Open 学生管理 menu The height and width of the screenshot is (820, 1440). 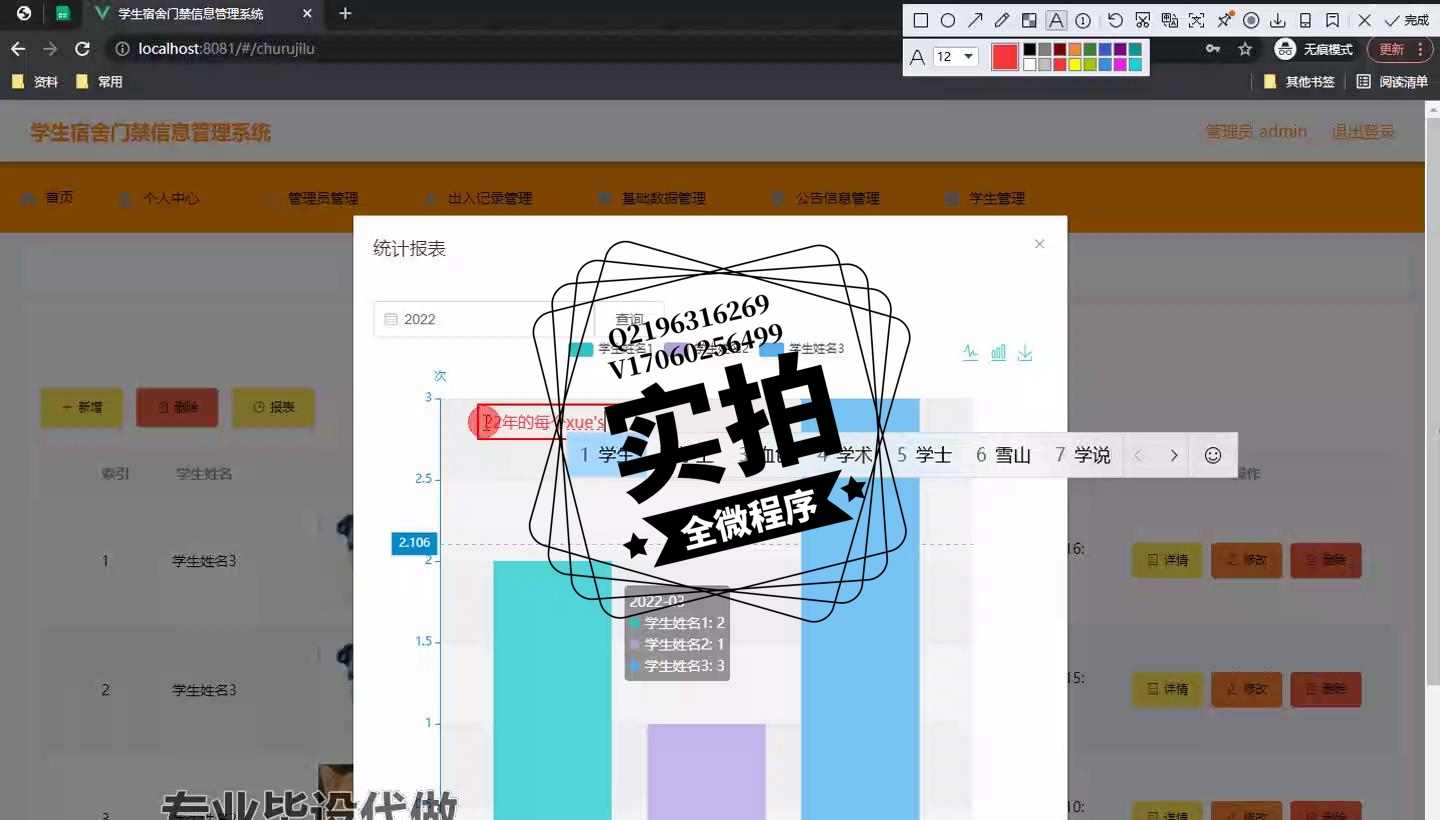[x=986, y=198]
